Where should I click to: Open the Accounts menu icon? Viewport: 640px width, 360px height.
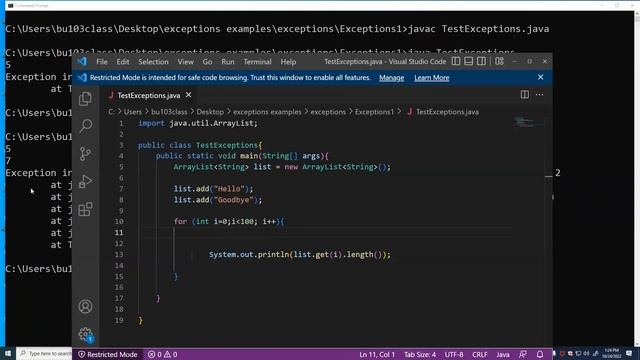85,307
